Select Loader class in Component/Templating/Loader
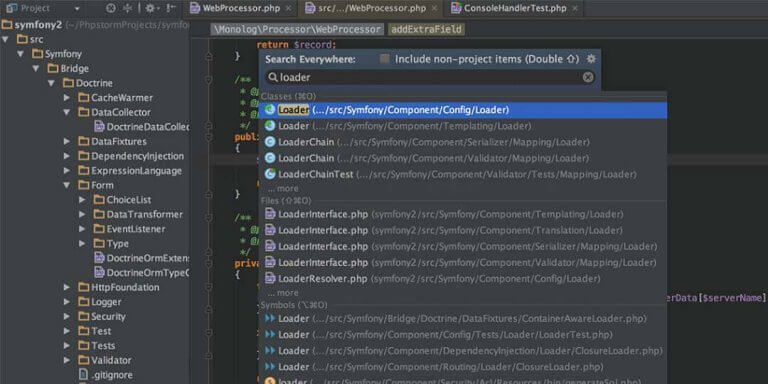The image size is (768, 384). click(x=463, y=126)
